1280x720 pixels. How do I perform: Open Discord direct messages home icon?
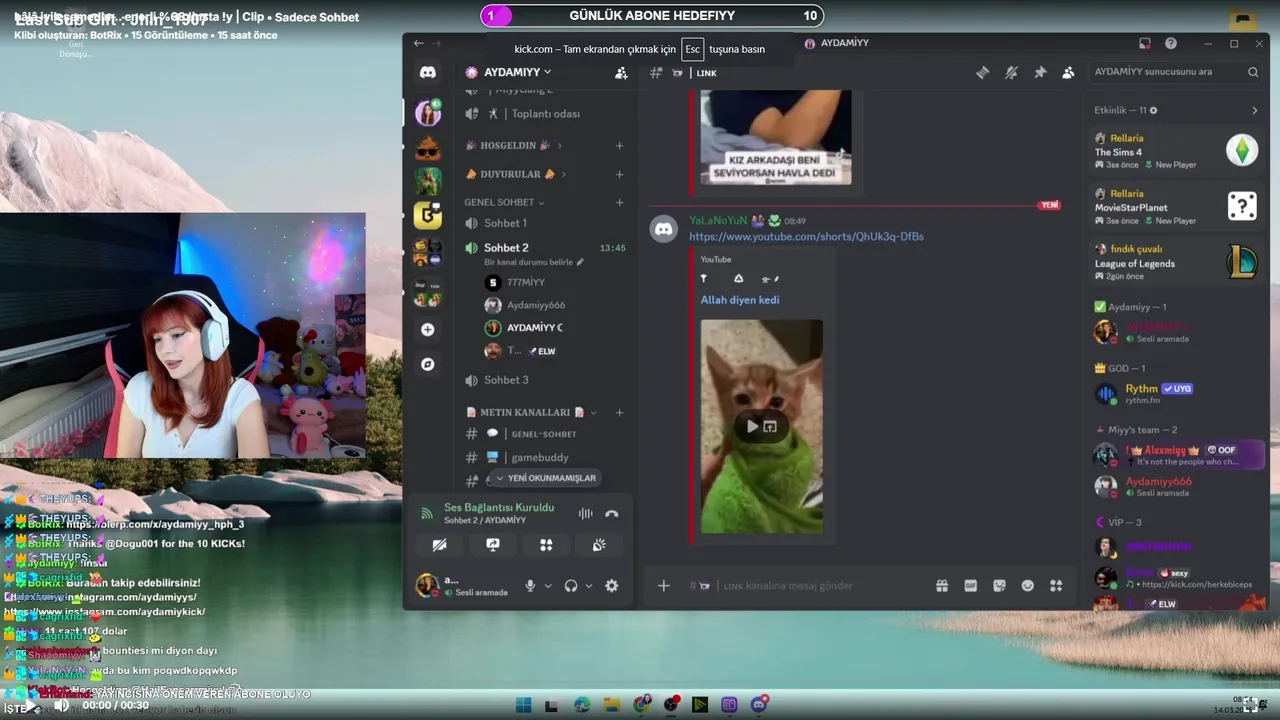pyautogui.click(x=428, y=73)
